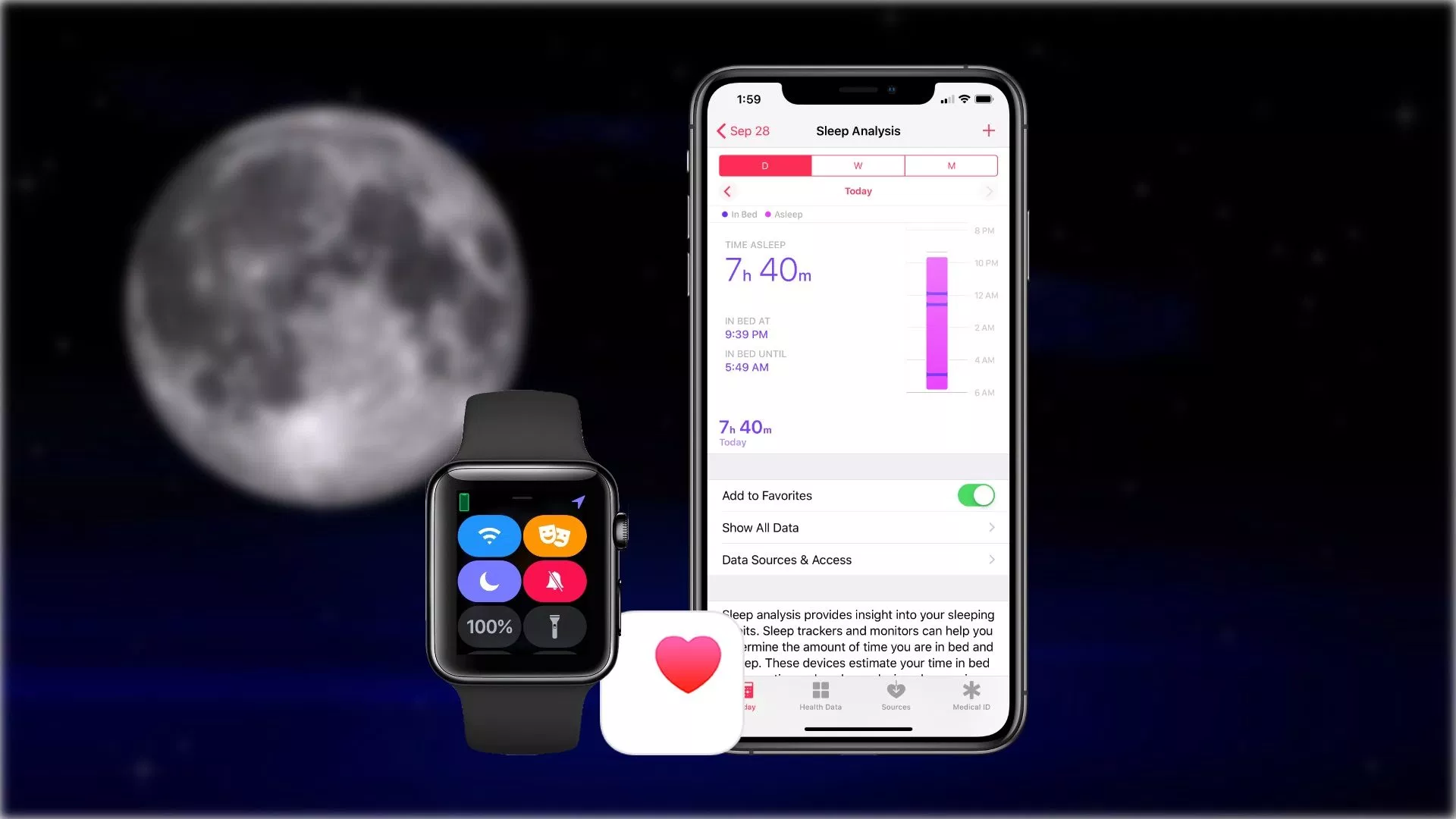The image size is (1456, 819).
Task: Tap the Flashlight icon on Apple Watch
Action: (554, 627)
